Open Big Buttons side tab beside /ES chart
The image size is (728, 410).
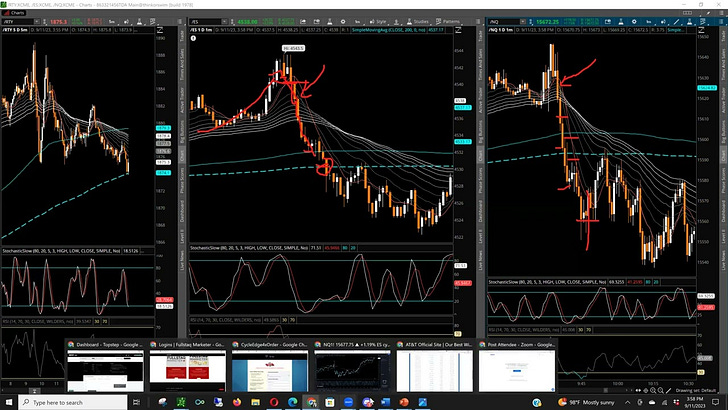click(480, 132)
